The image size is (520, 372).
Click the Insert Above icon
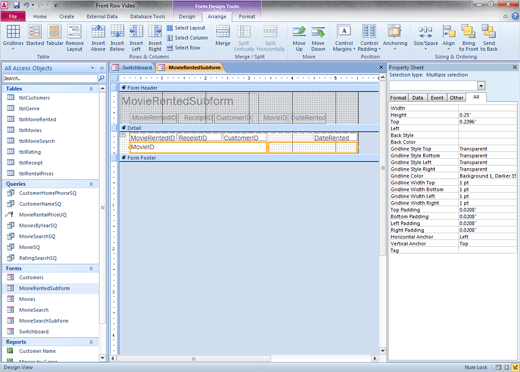click(x=98, y=32)
